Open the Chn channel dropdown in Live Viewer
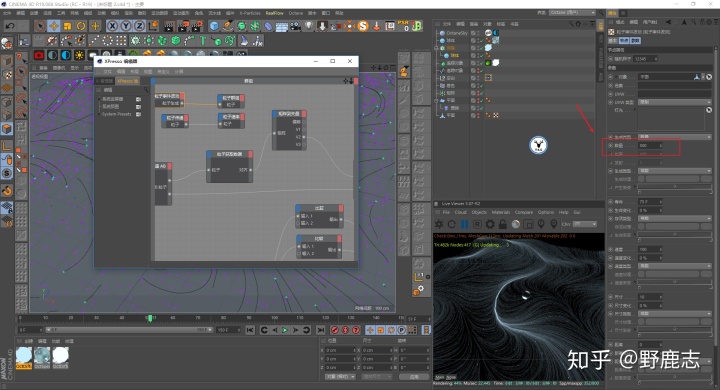This screenshot has width=720, height=390. click(x=585, y=224)
